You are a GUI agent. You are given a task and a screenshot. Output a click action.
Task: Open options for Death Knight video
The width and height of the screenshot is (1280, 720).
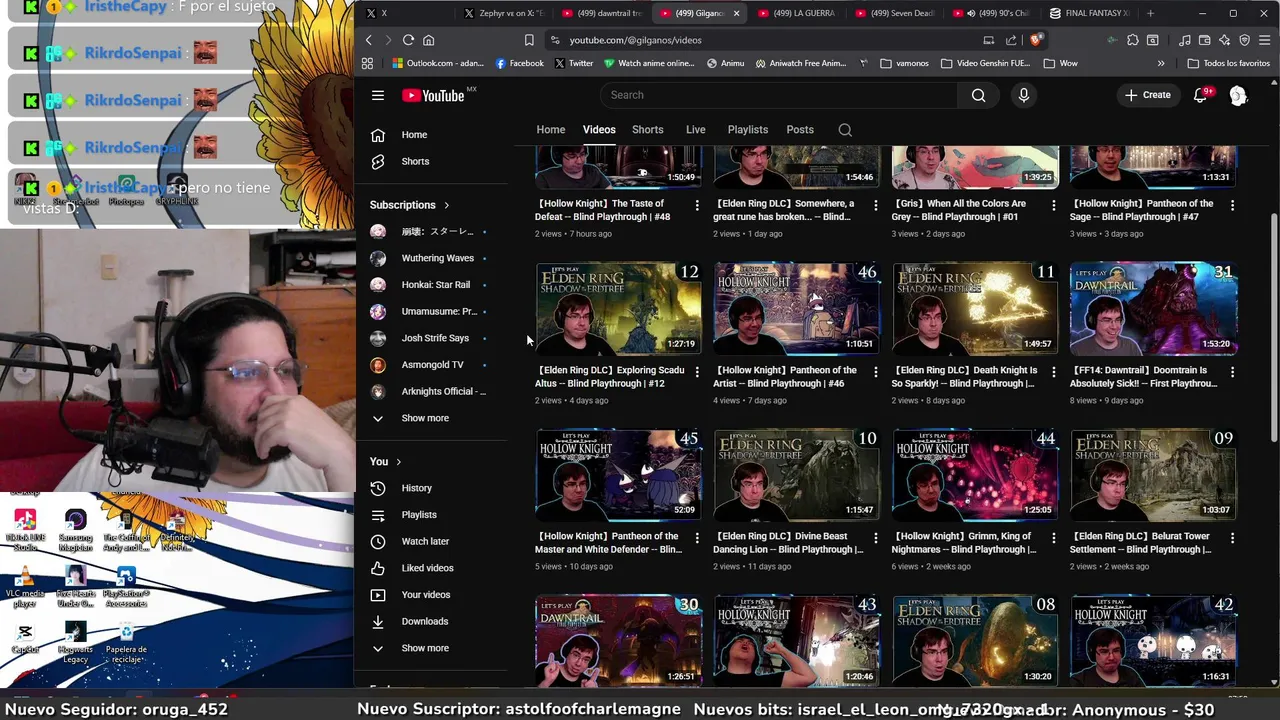(1053, 372)
